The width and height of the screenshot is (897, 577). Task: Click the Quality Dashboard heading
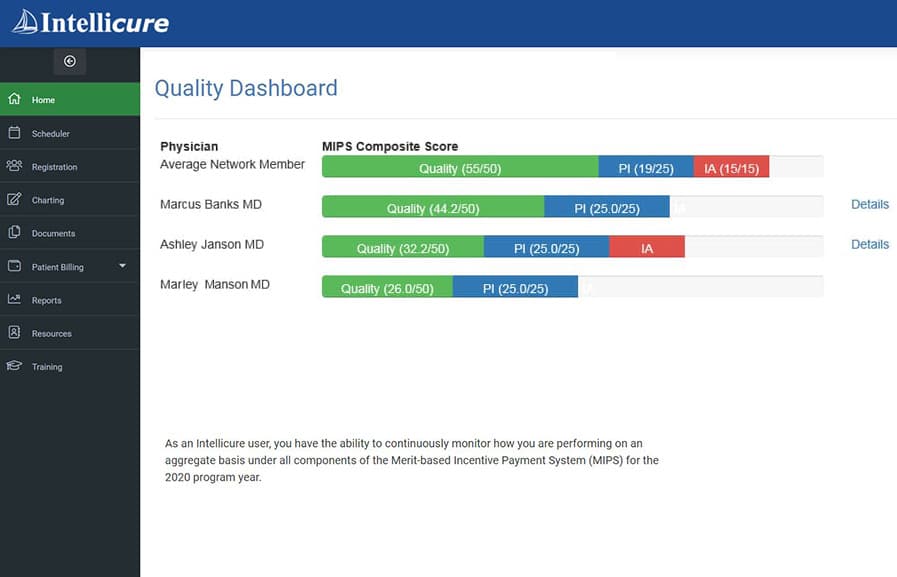click(x=246, y=88)
